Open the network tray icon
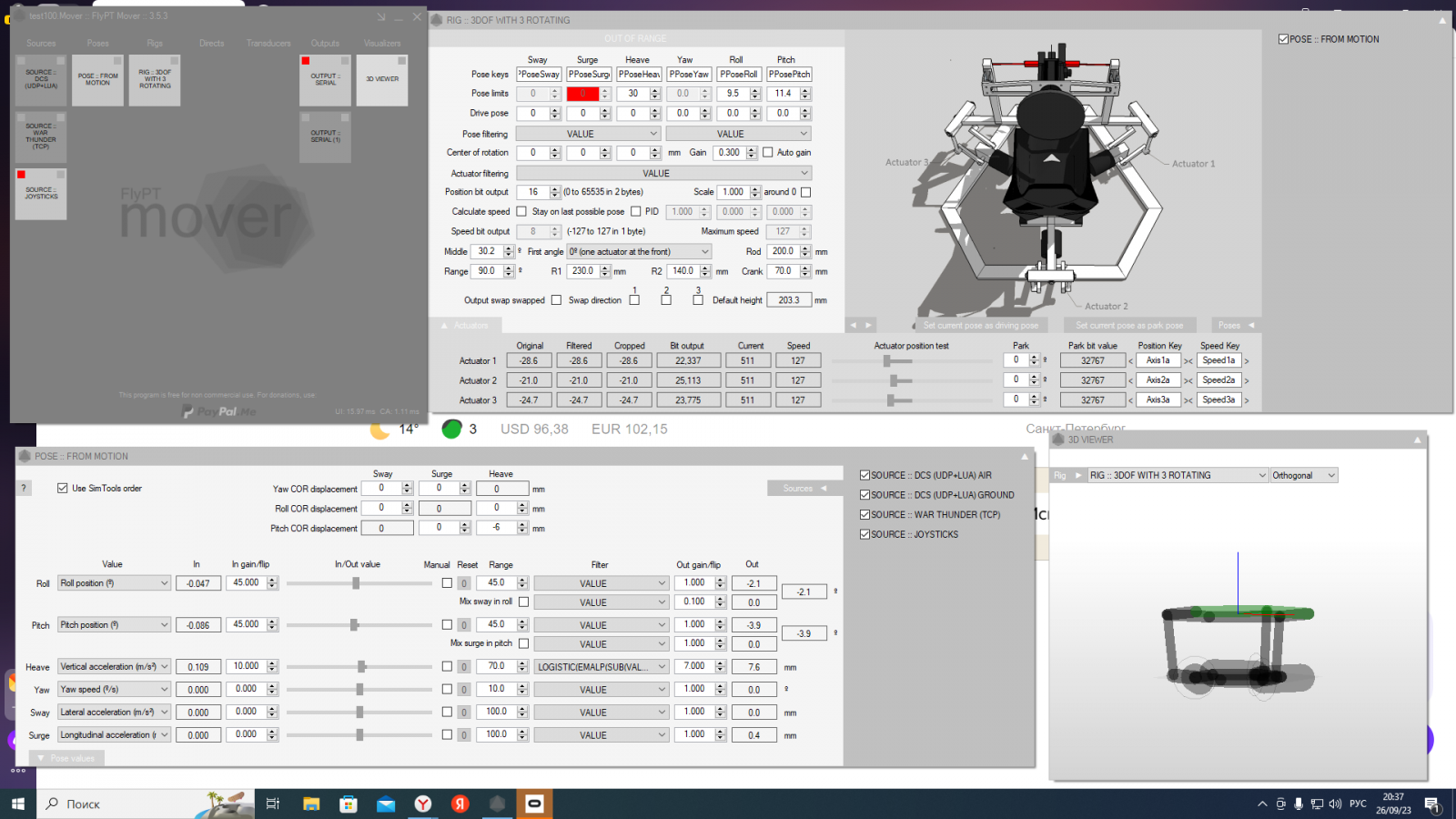Viewport: 1456px width, 819px height. (x=1317, y=804)
